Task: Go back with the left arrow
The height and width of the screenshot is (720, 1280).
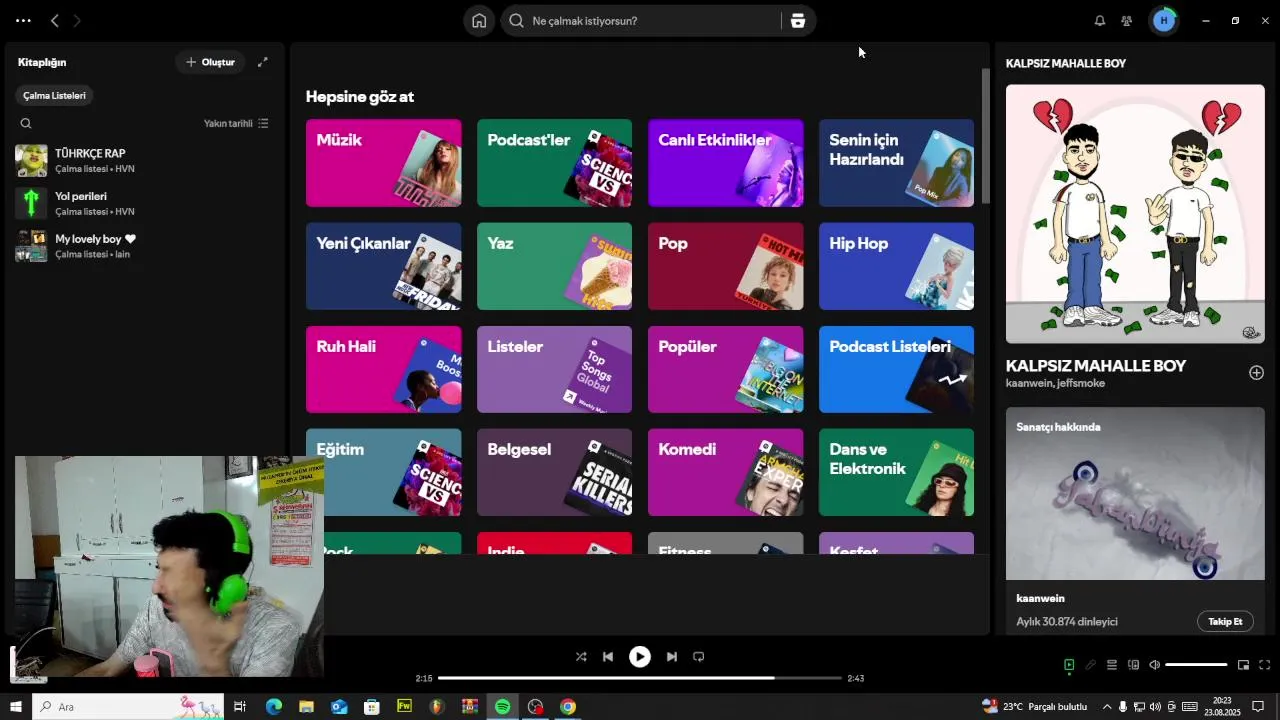Action: tap(55, 21)
